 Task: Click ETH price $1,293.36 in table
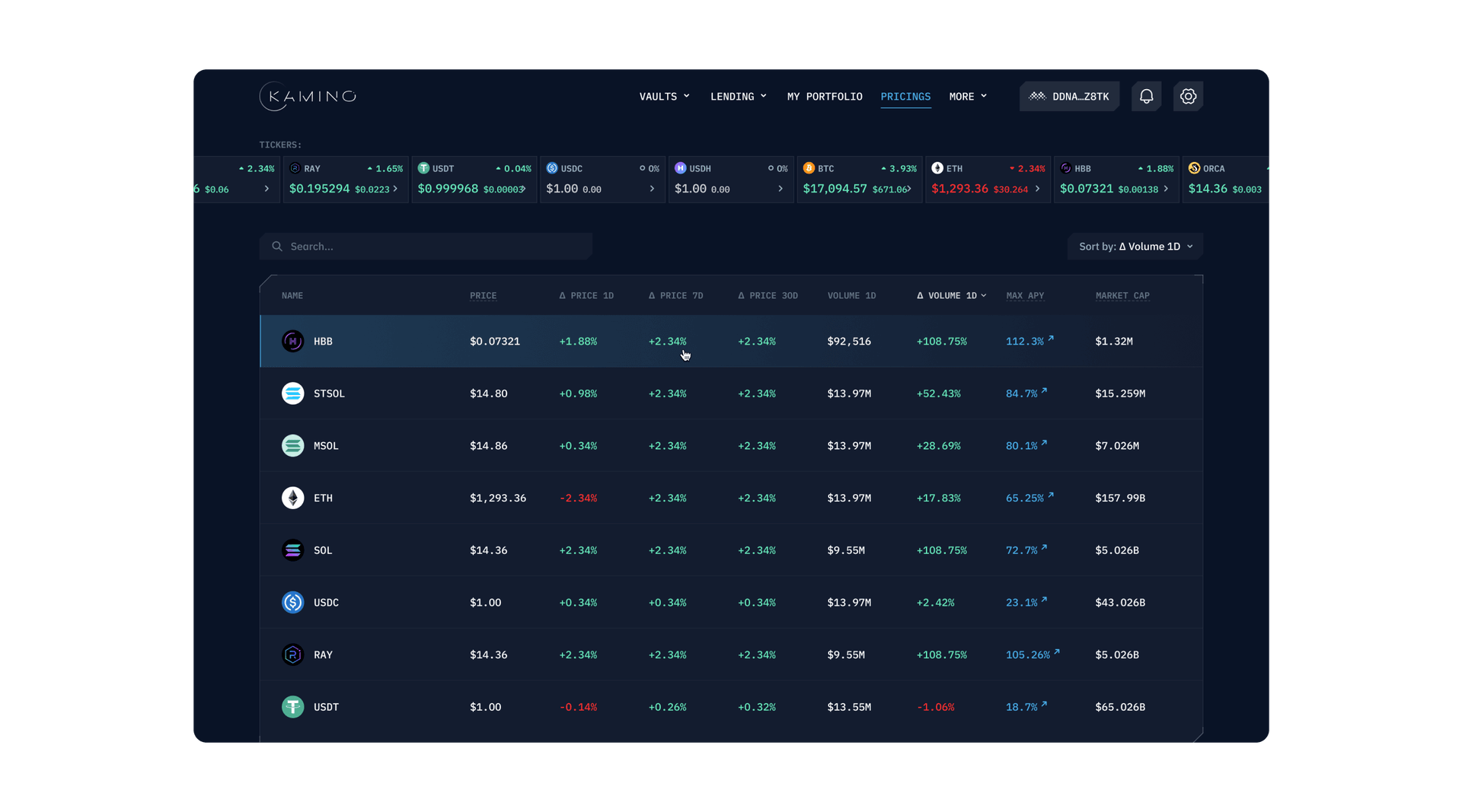[x=497, y=498]
